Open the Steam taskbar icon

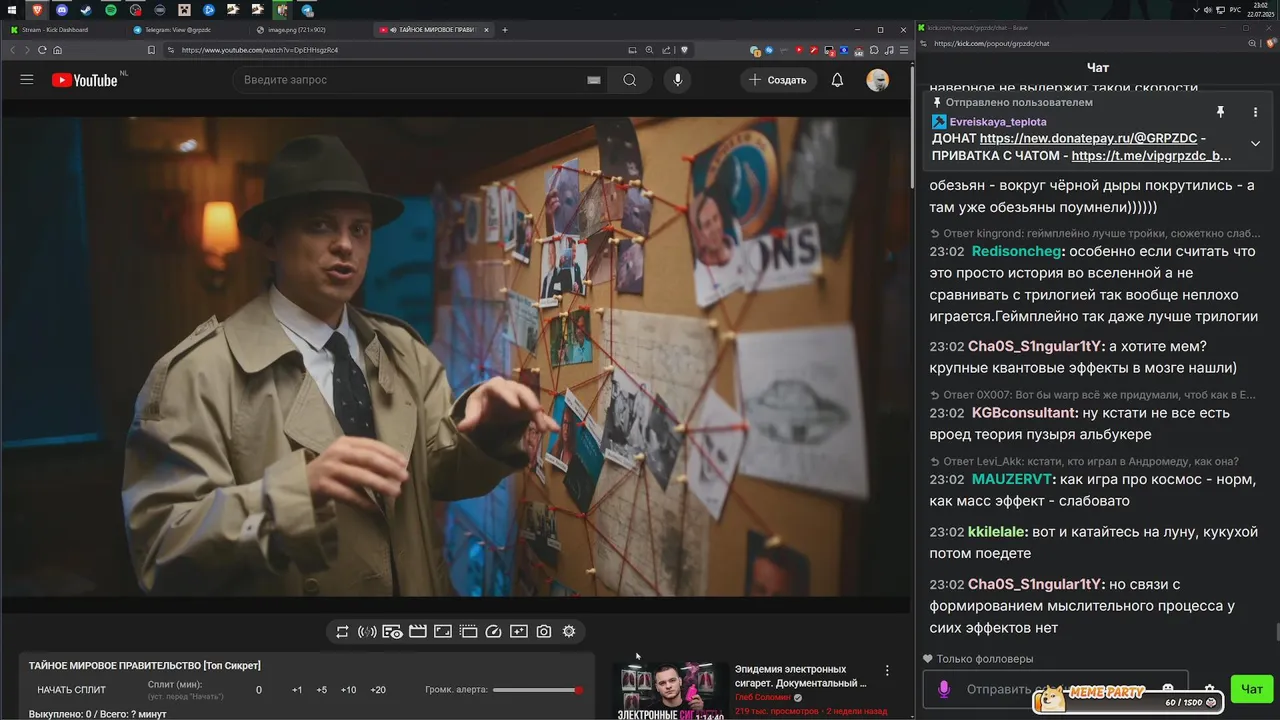[86, 10]
